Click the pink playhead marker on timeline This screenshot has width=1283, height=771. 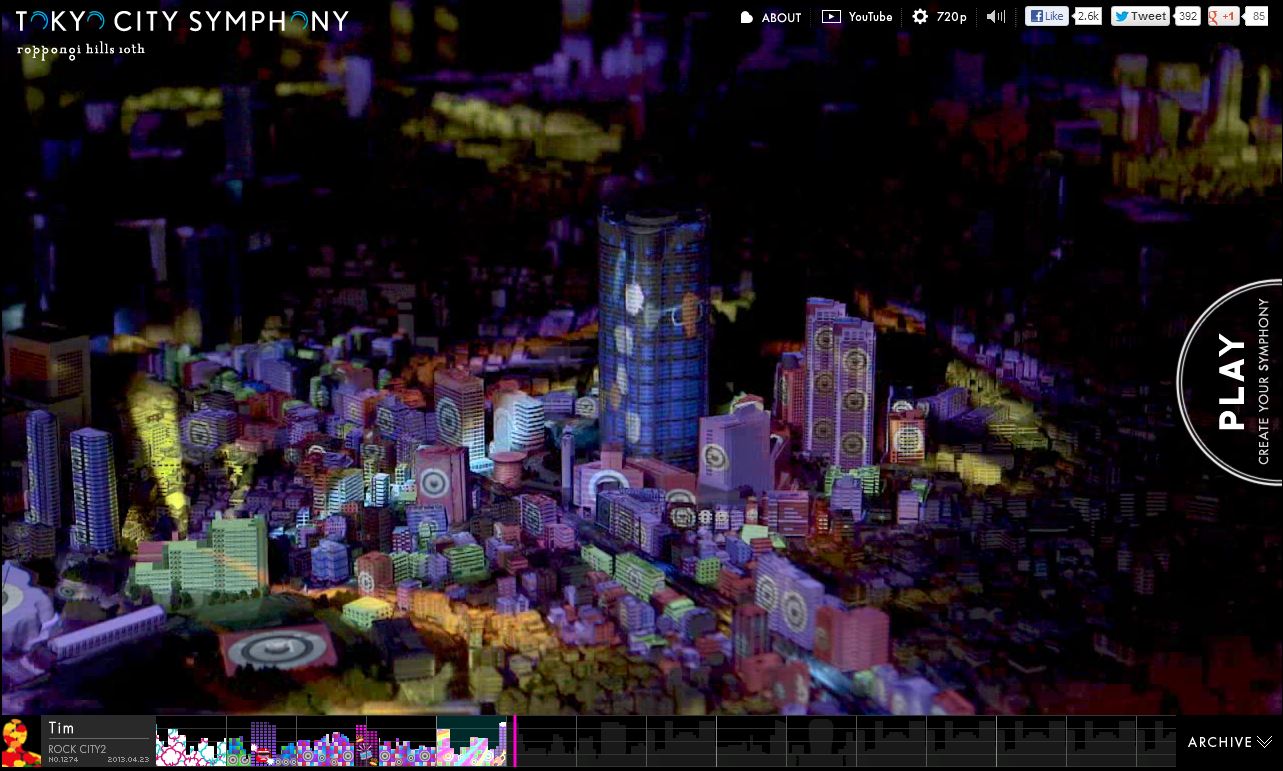[x=514, y=741]
